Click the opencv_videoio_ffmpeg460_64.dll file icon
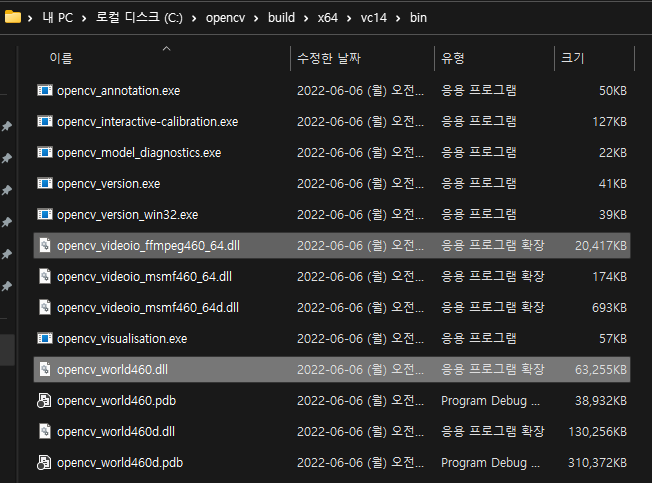The image size is (652, 483). (45, 245)
